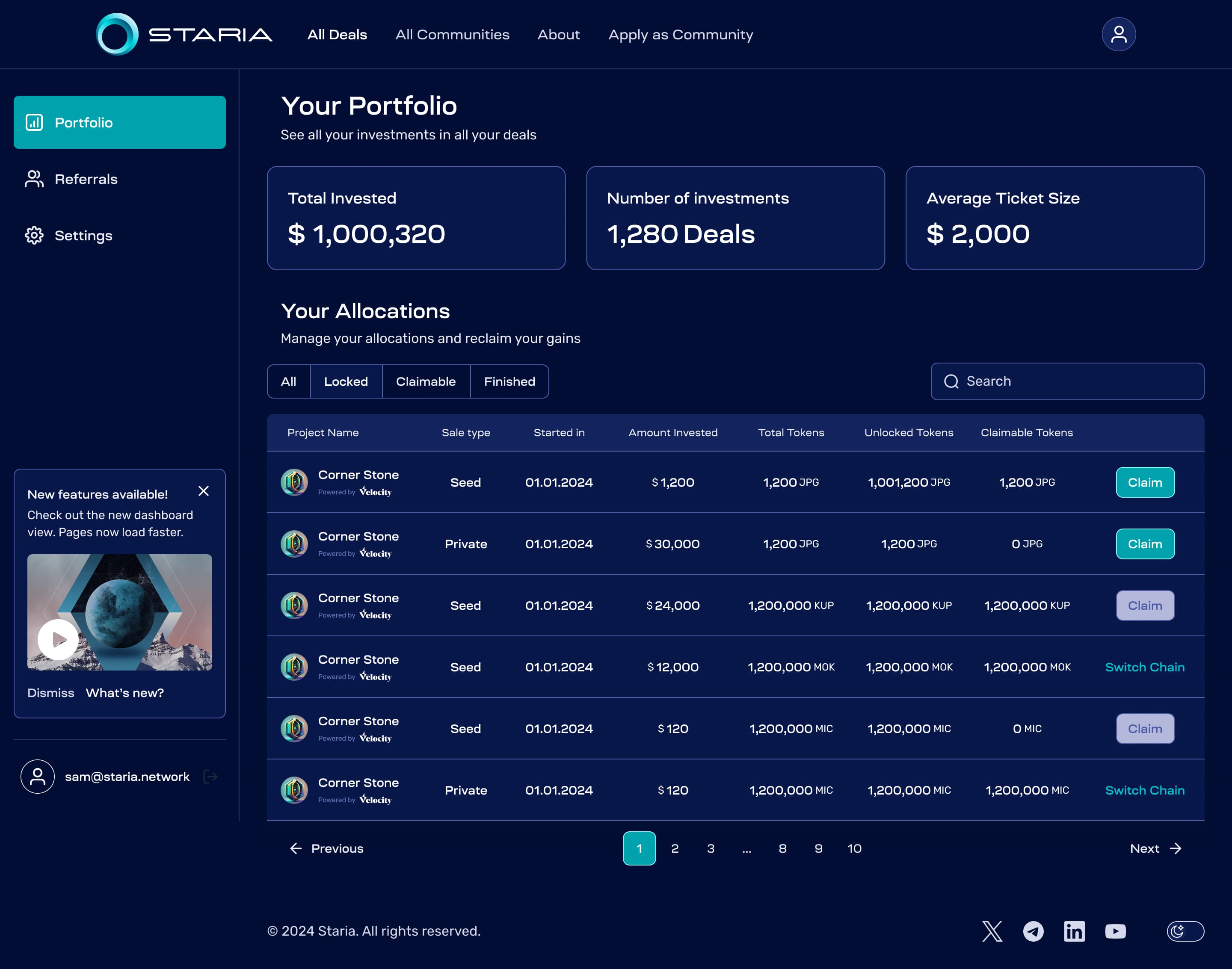This screenshot has height=969, width=1232.
Task: Jump to page 3 in pagination
Action: [711, 848]
